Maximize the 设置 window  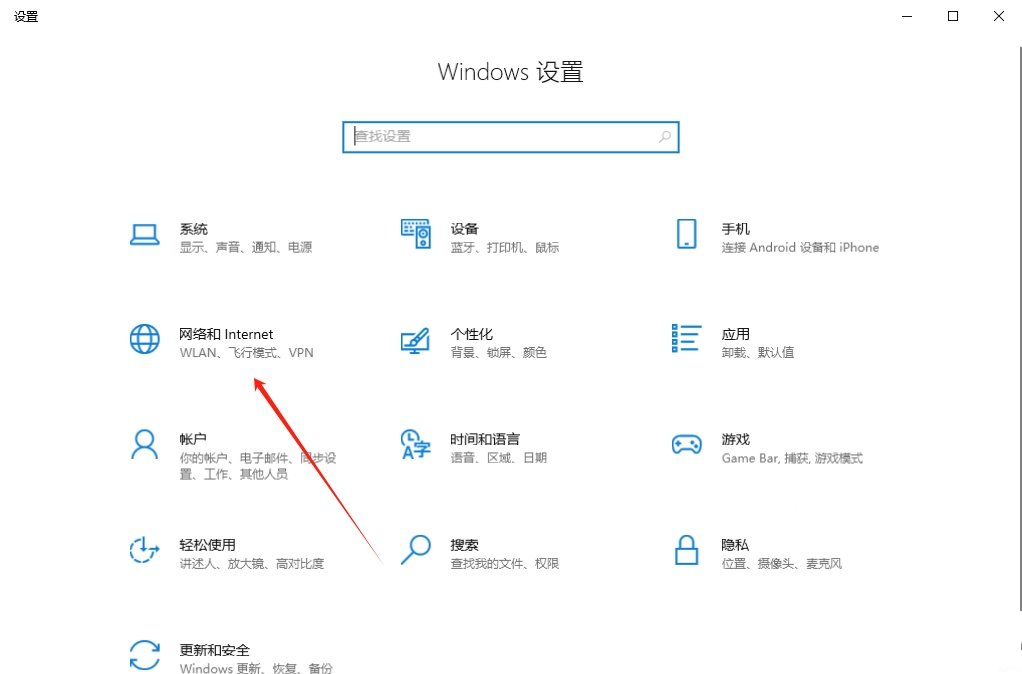953,16
